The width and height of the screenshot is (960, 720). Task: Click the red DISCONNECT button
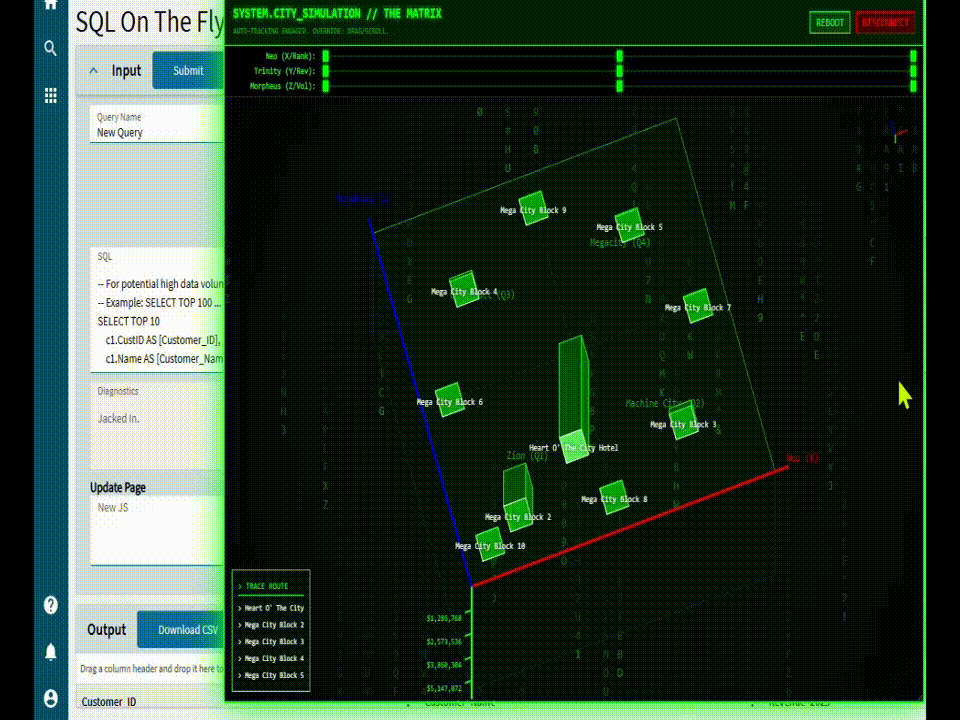tap(885, 23)
